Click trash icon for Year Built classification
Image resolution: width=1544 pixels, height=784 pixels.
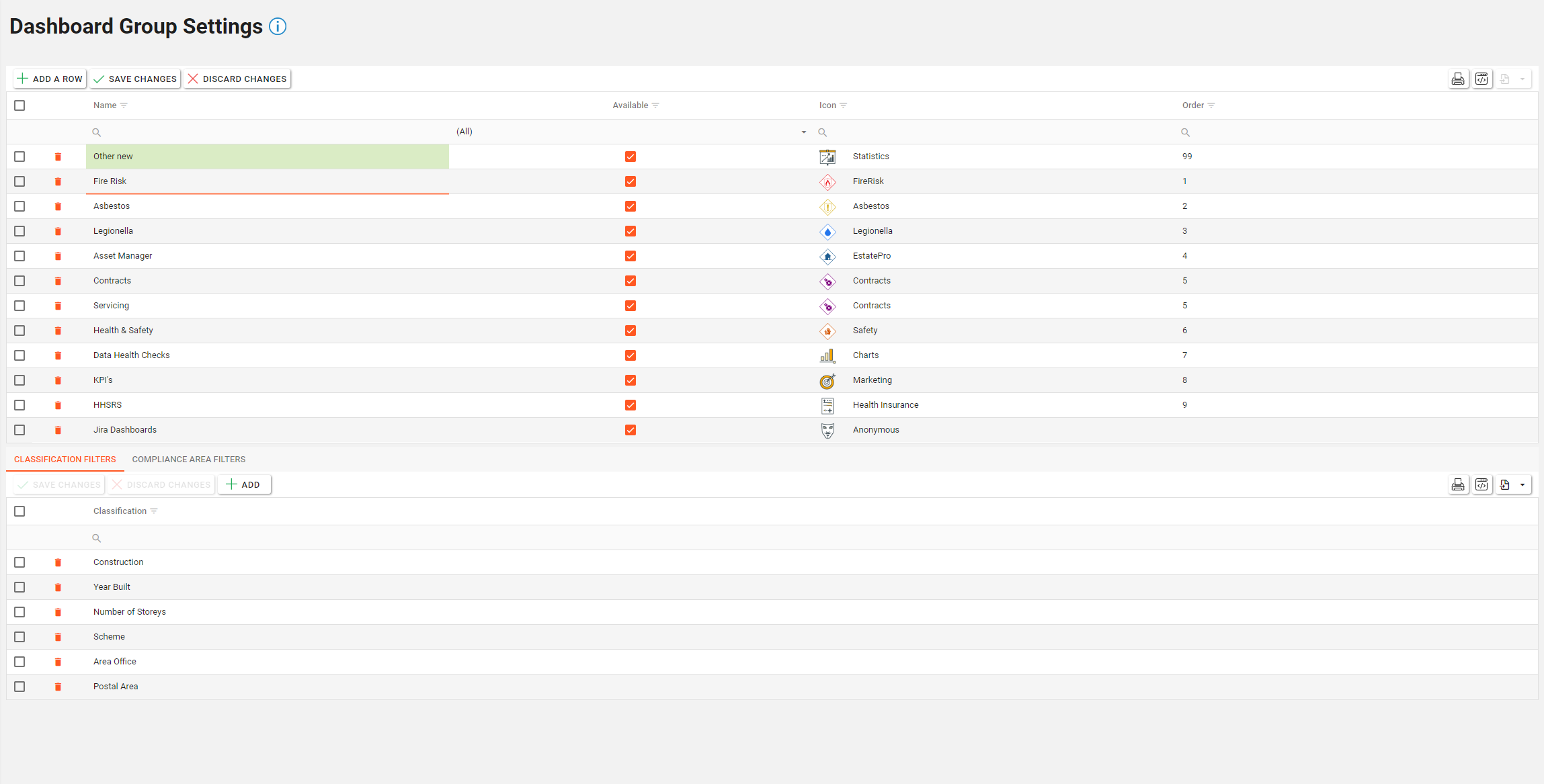58,587
